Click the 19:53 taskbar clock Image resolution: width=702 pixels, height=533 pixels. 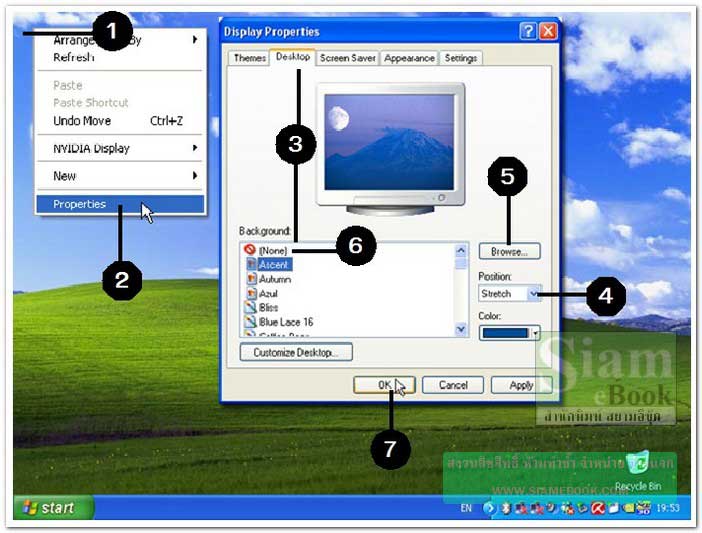coord(668,508)
